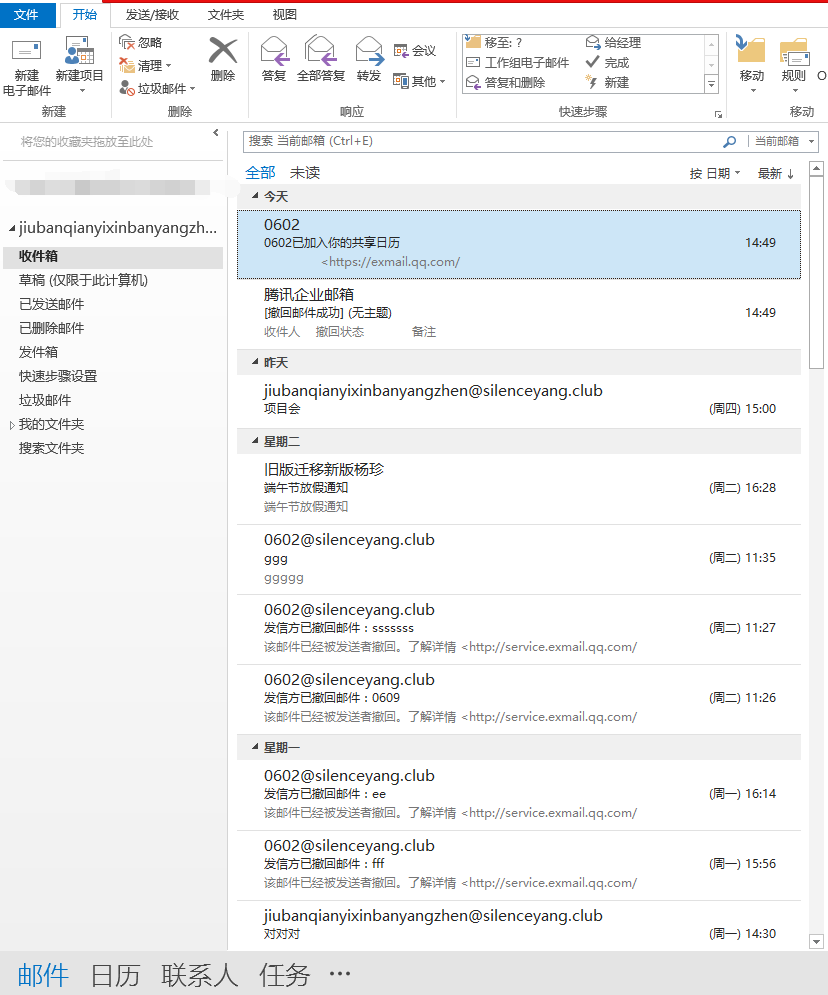The height and width of the screenshot is (995, 828).
Task: Expand the quick steps gallery more arrow
Action: click(711, 84)
